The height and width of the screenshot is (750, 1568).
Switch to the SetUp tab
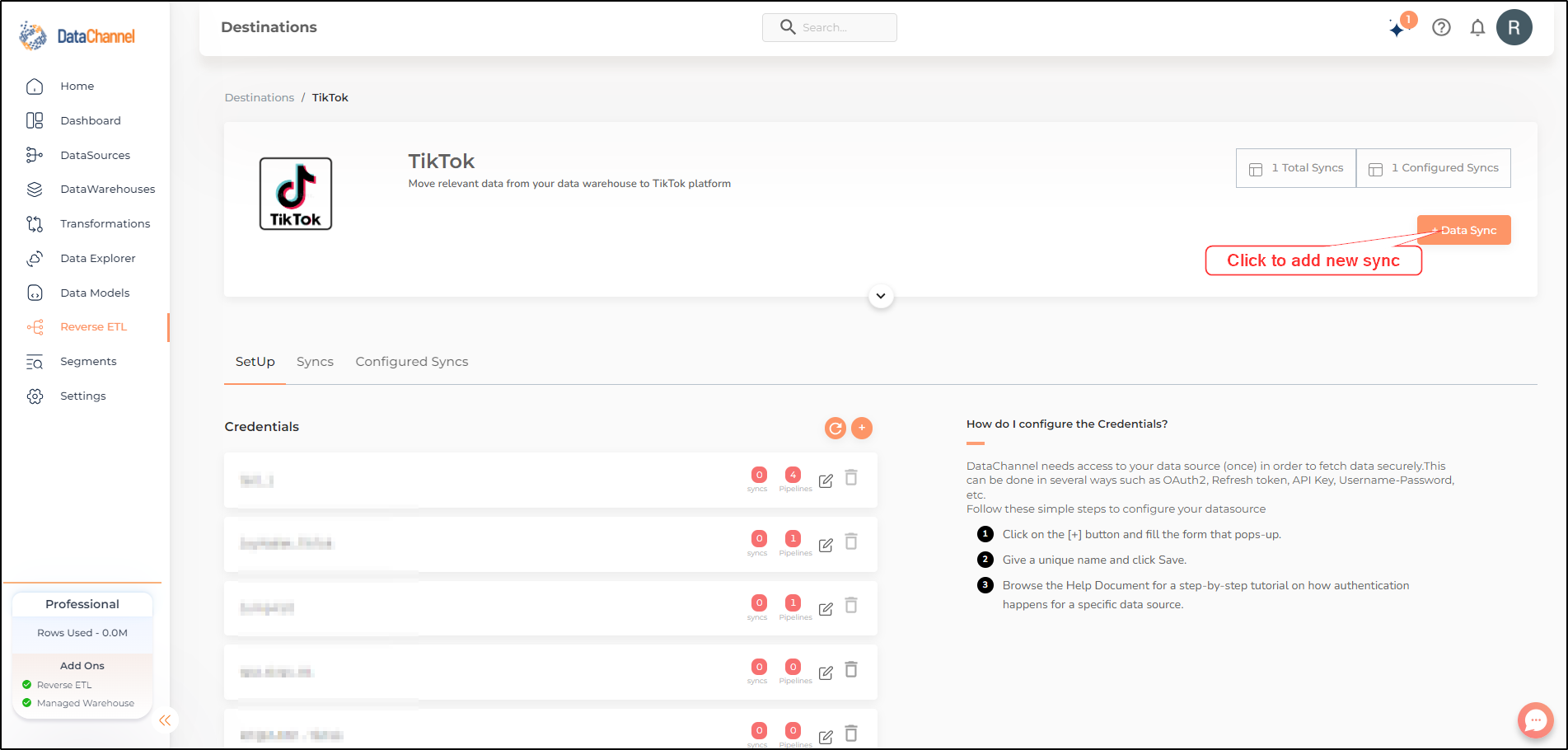[255, 362]
